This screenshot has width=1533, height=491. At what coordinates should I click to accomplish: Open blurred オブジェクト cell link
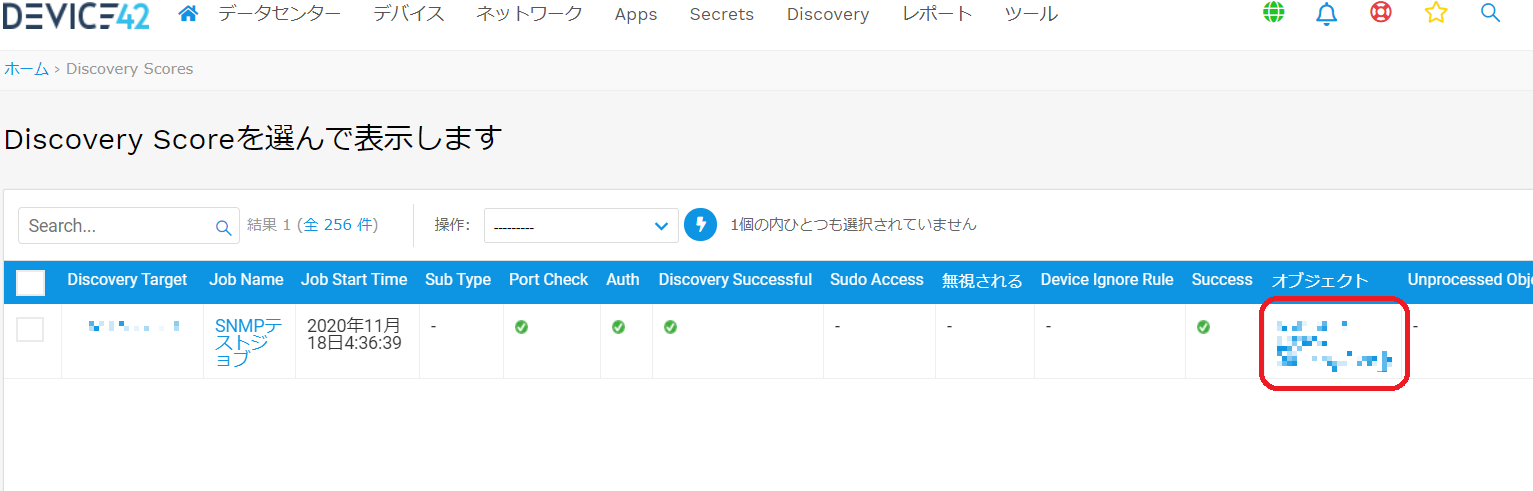pyautogui.click(x=1334, y=344)
